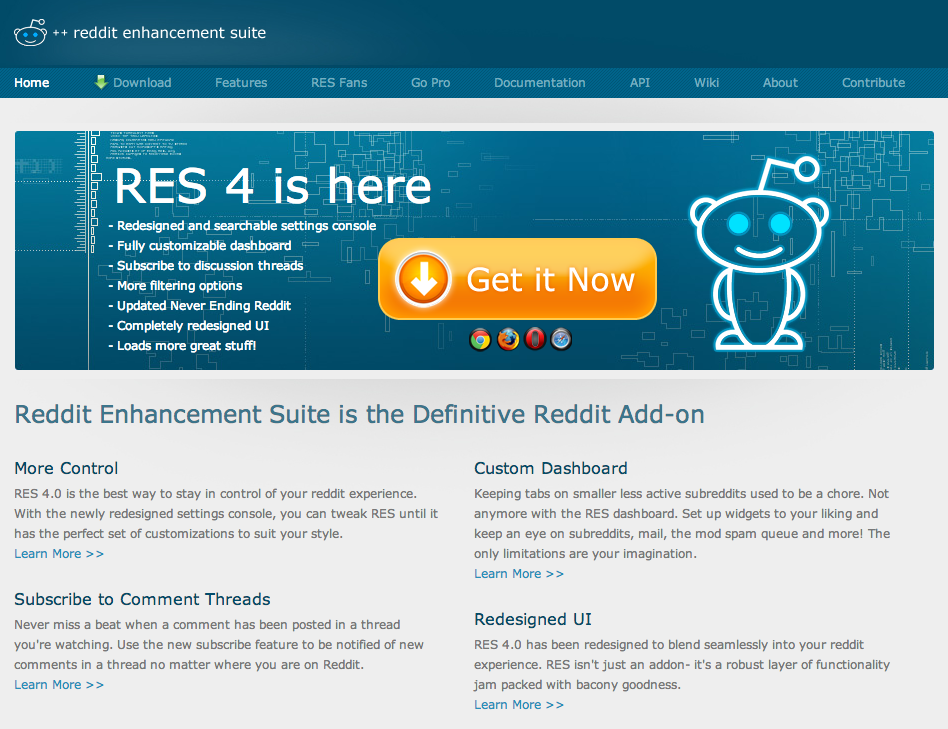Click the Safari browser icon

pos(561,340)
